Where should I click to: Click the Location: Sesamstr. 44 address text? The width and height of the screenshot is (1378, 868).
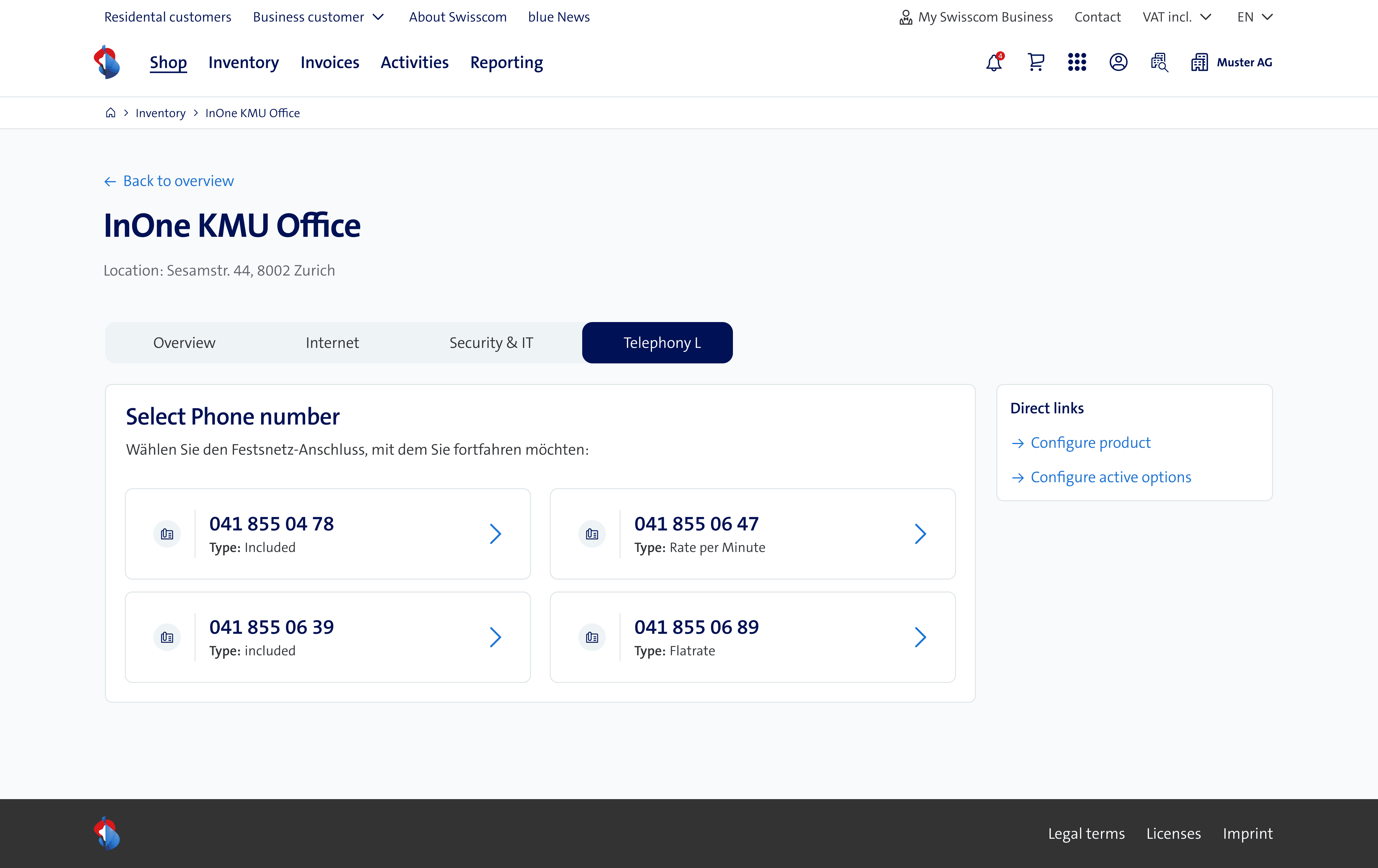(x=219, y=271)
